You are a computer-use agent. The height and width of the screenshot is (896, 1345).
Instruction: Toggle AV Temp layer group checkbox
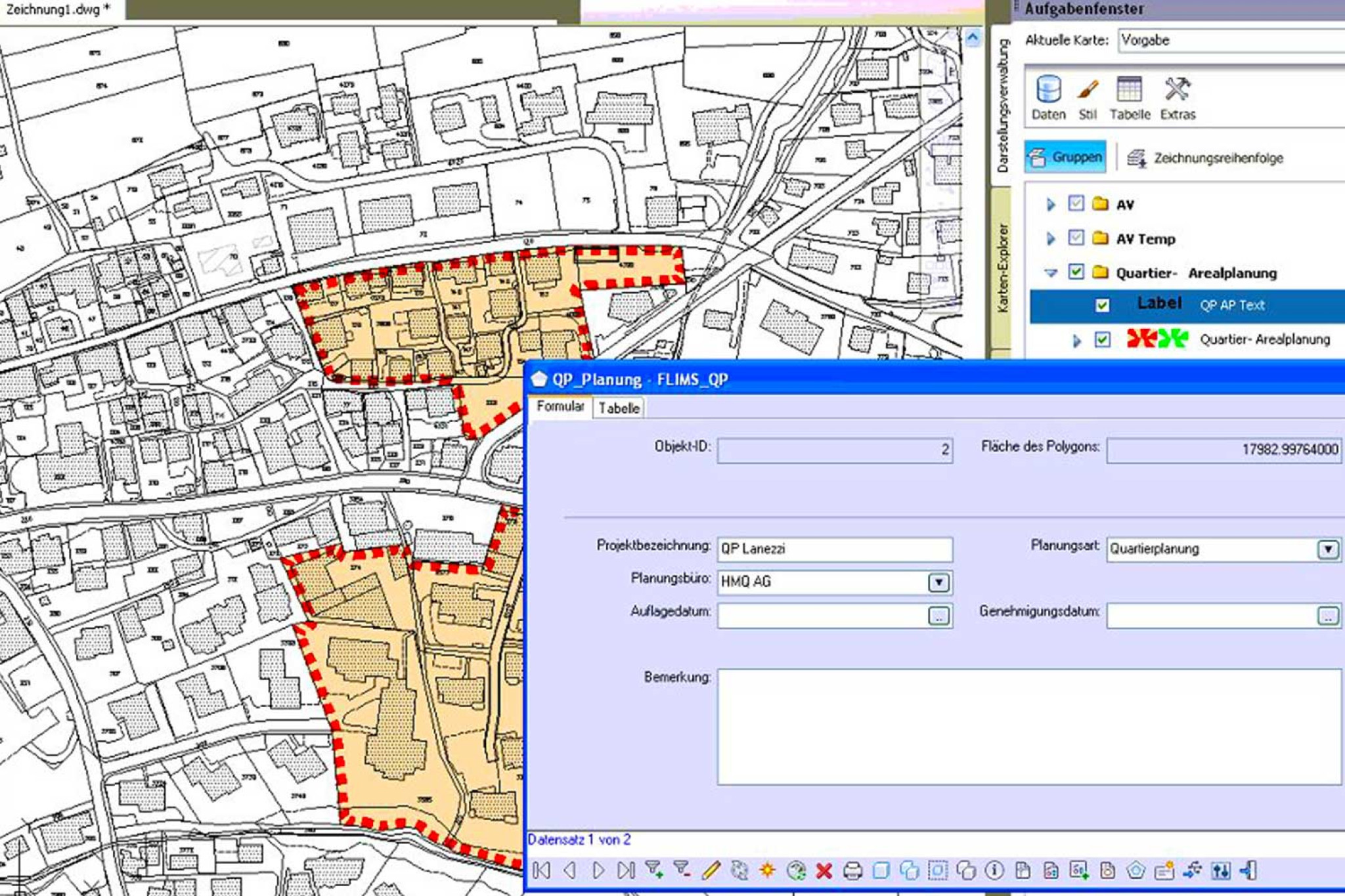(1076, 238)
